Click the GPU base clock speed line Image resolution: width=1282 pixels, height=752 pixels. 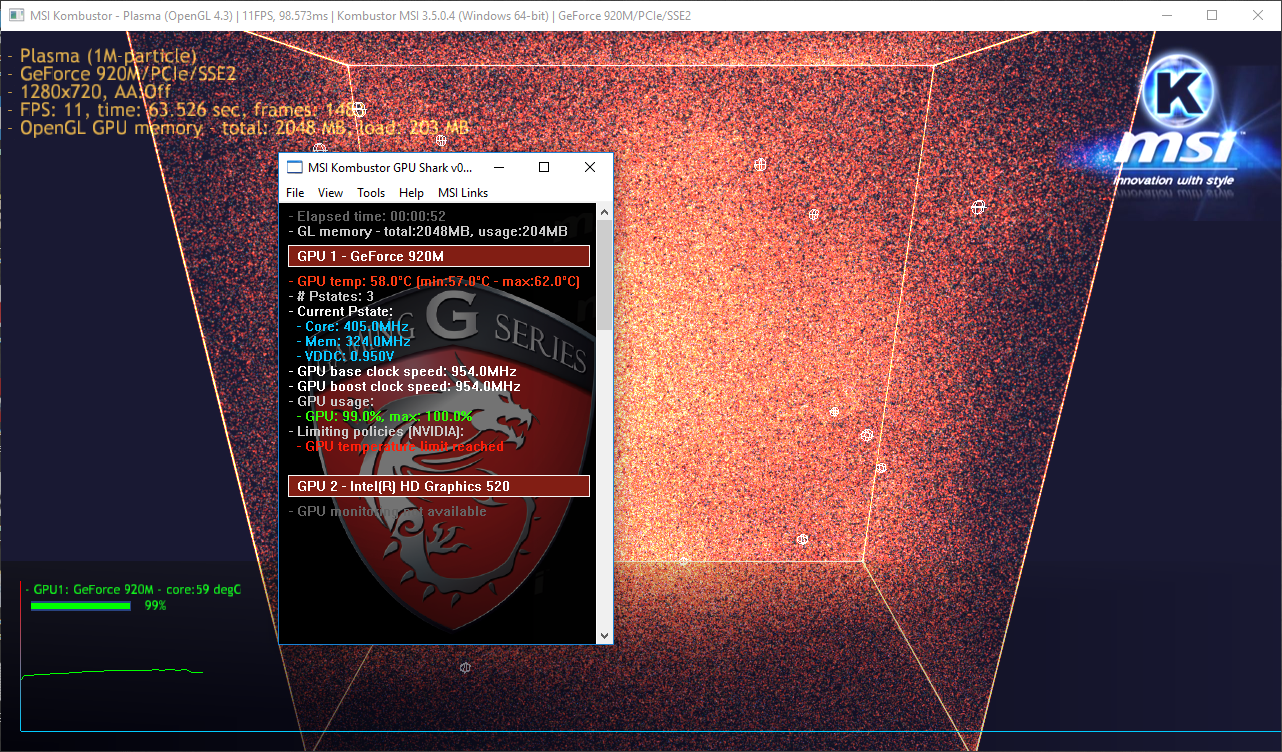pyautogui.click(x=403, y=371)
